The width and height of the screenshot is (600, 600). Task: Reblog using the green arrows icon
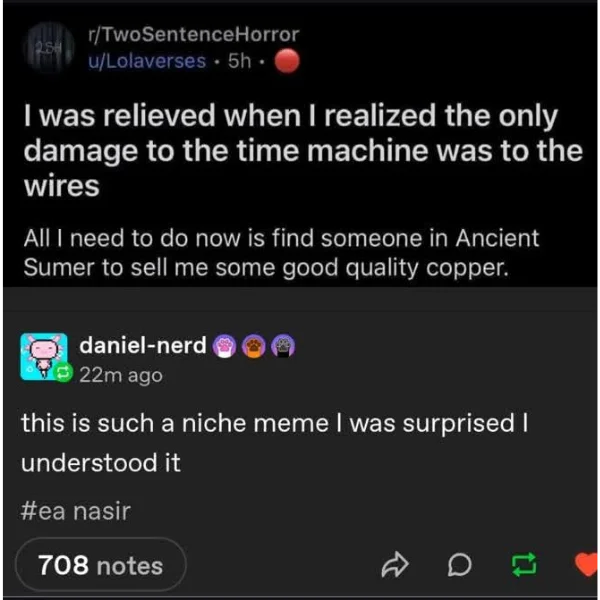[524, 565]
